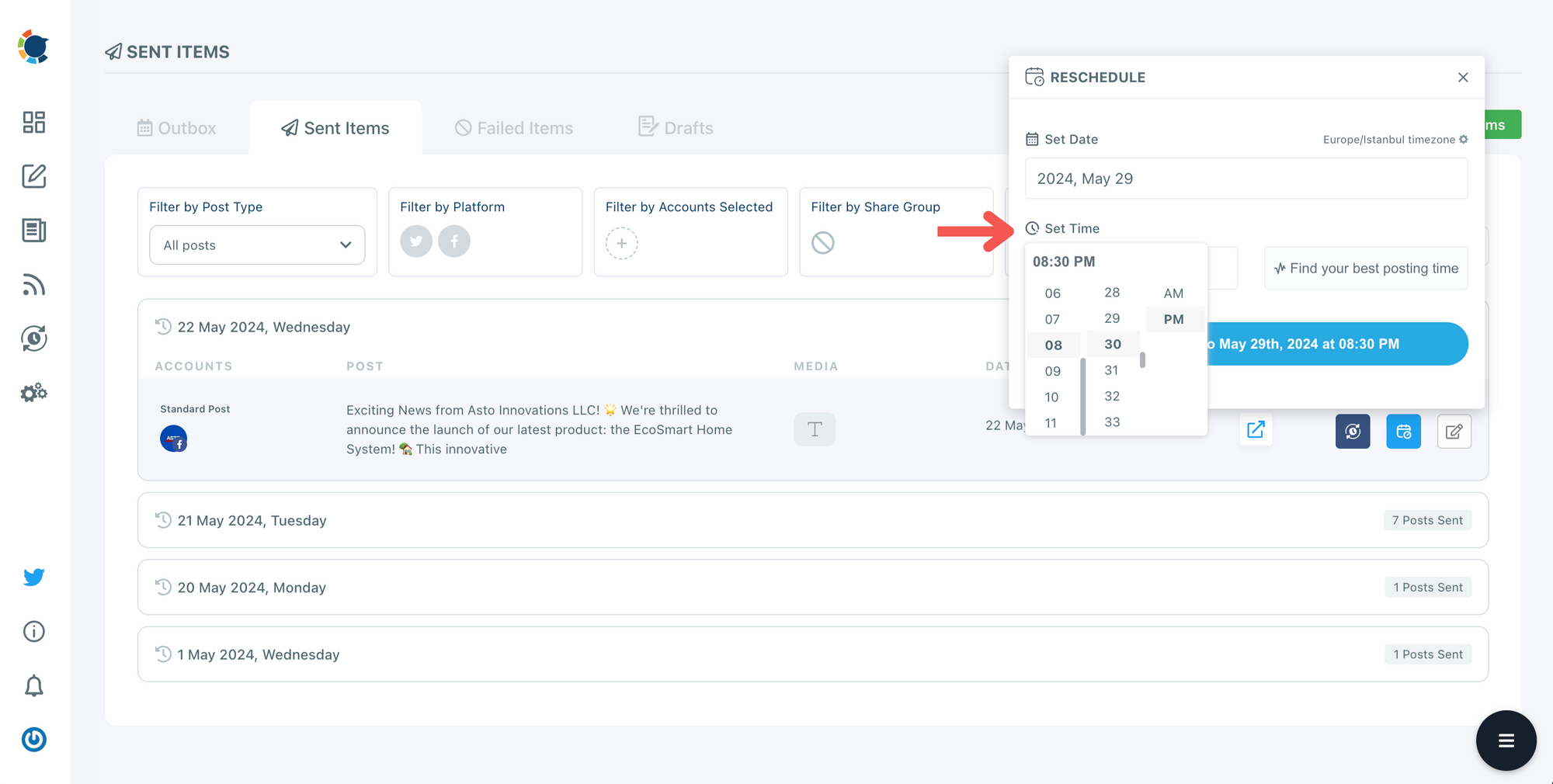
Task: Toggle the Facebook platform filter
Action: pos(454,241)
